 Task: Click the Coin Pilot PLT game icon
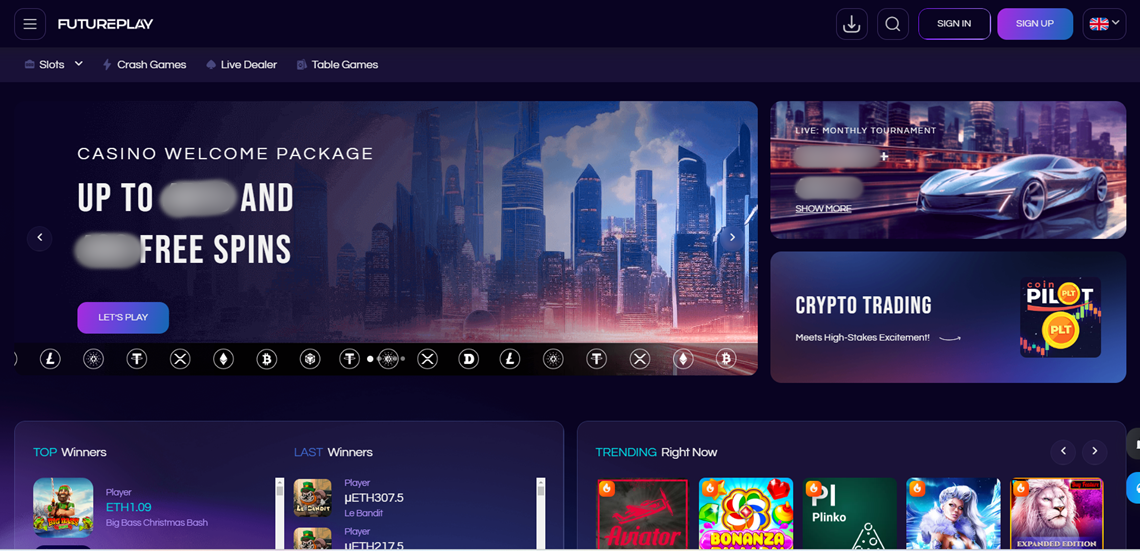[x=1060, y=317]
